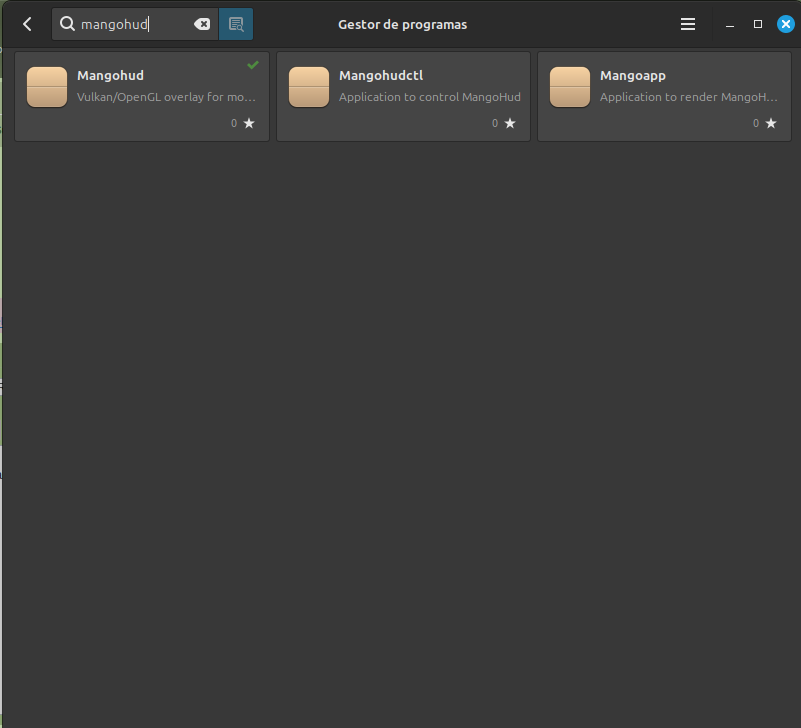
Task: Focus the mangohud search field
Action: coord(135,24)
